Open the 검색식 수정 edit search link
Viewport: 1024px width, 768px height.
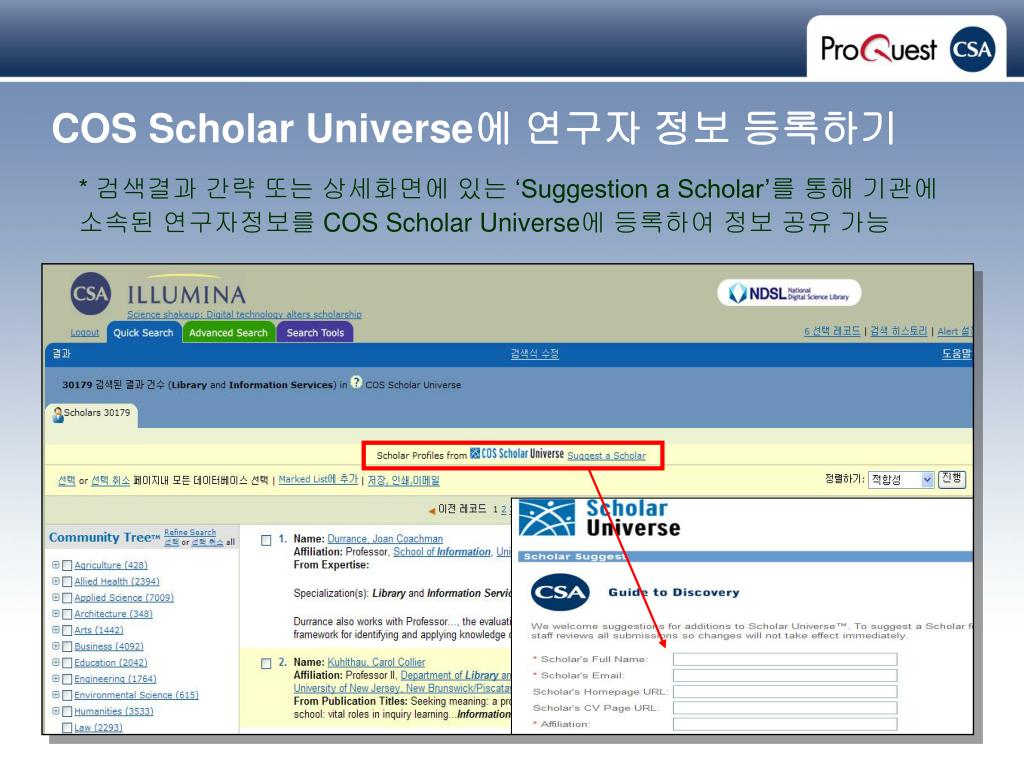click(534, 354)
